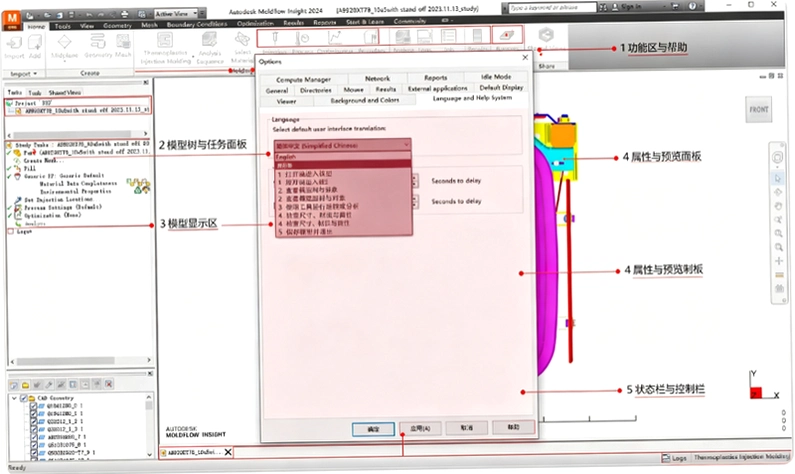Select the Fill item in study tasks
The image size is (795, 474).
[29, 168]
